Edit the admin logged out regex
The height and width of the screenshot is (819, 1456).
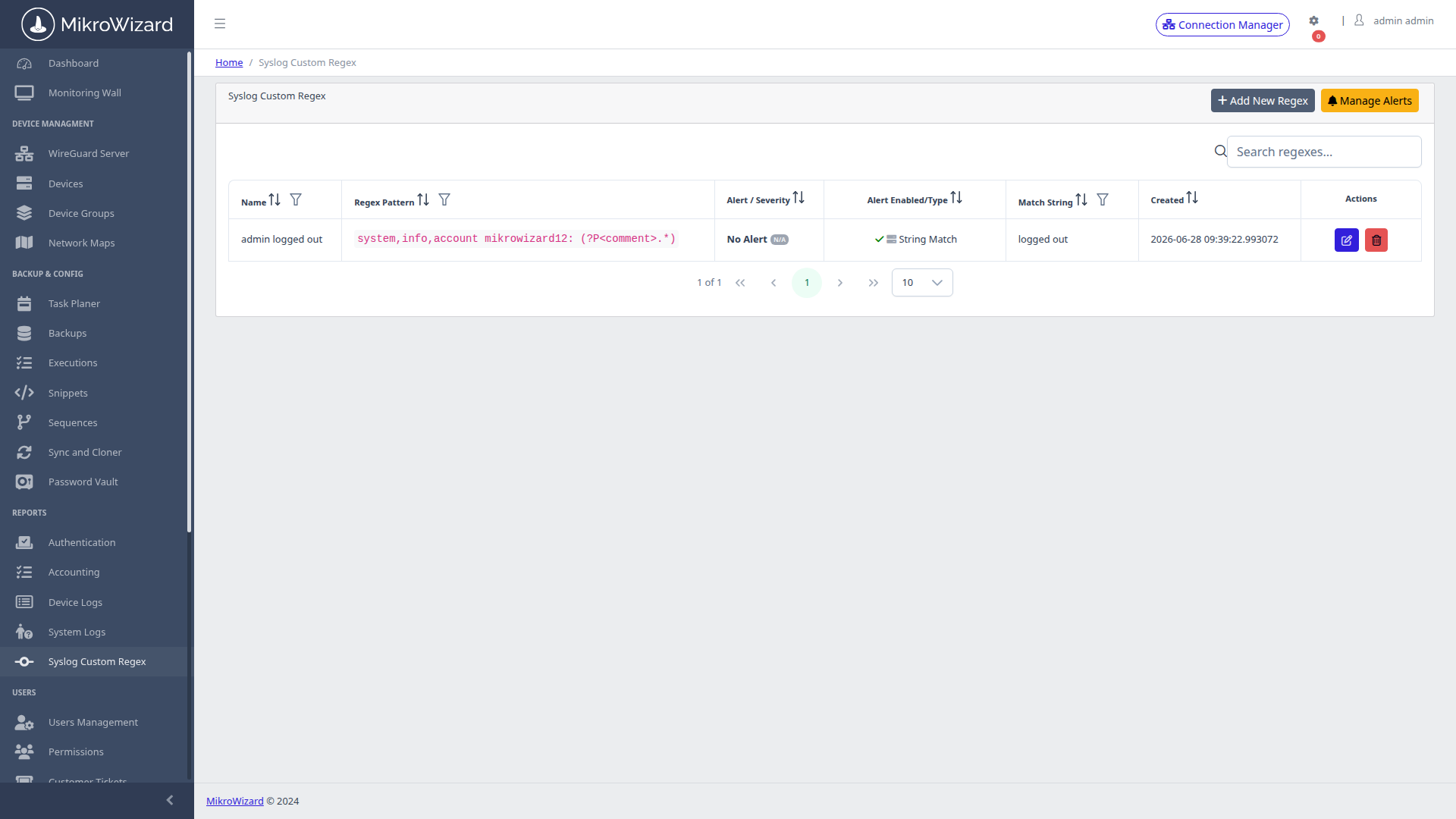[x=1347, y=240]
